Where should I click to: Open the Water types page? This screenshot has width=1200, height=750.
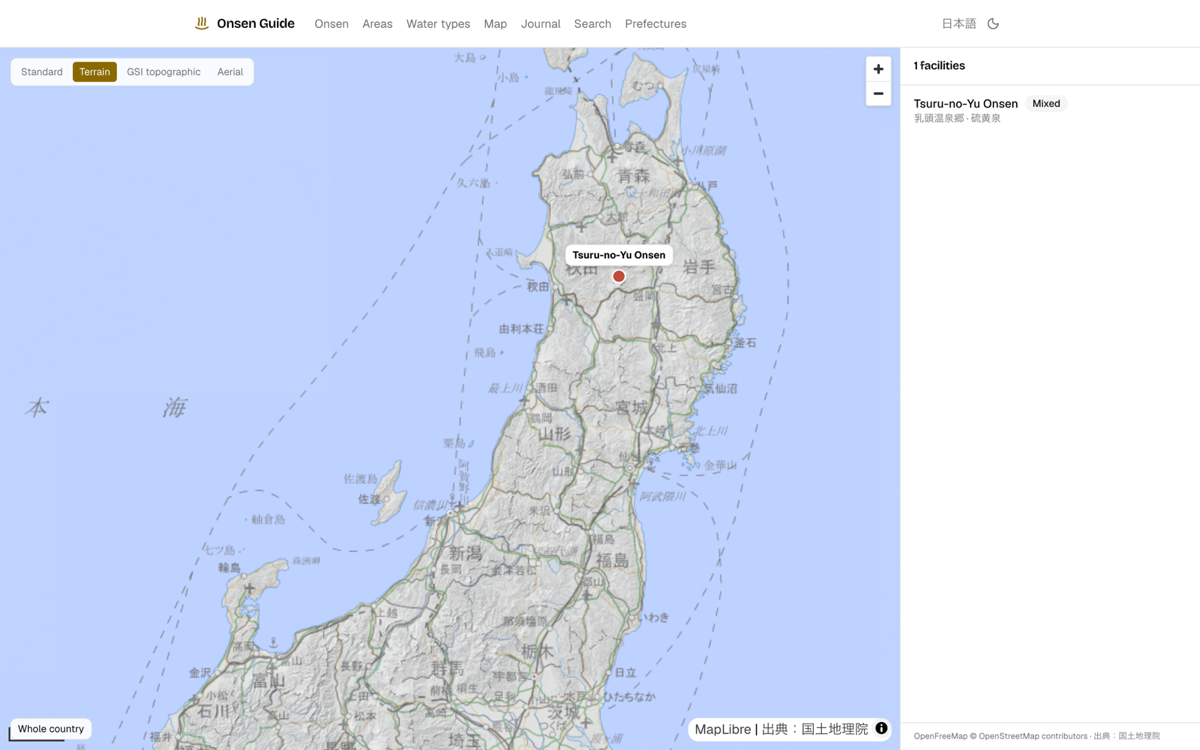[438, 24]
